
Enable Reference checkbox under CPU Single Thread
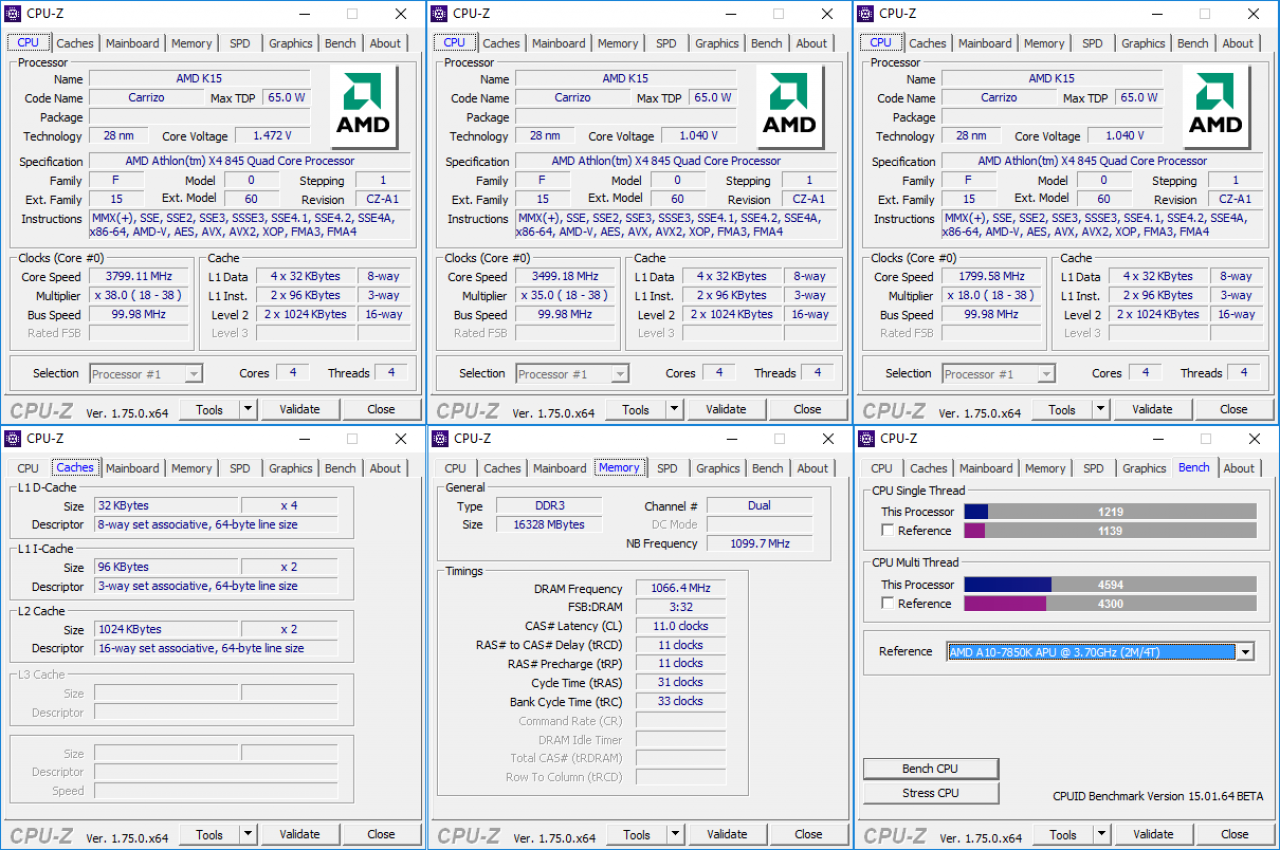[887, 531]
